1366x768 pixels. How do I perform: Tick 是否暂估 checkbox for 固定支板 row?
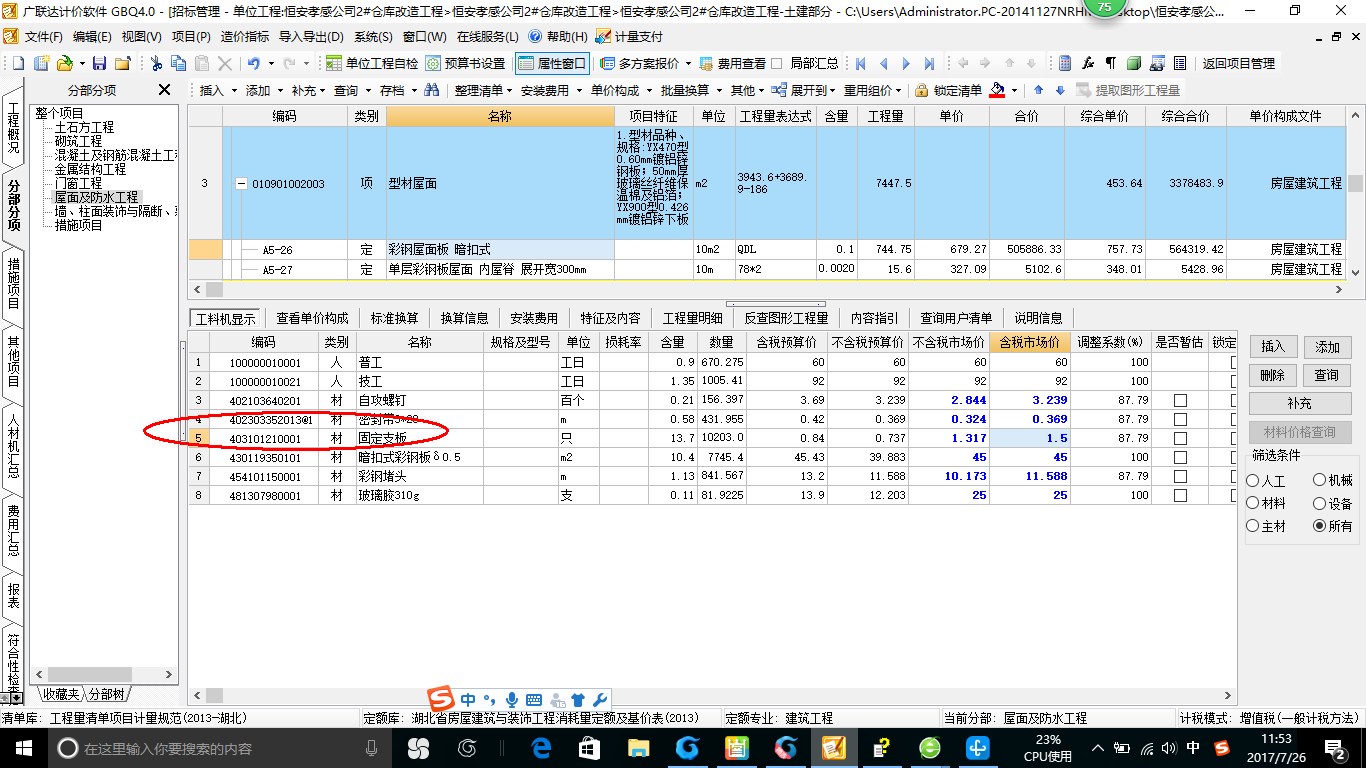(1180, 438)
